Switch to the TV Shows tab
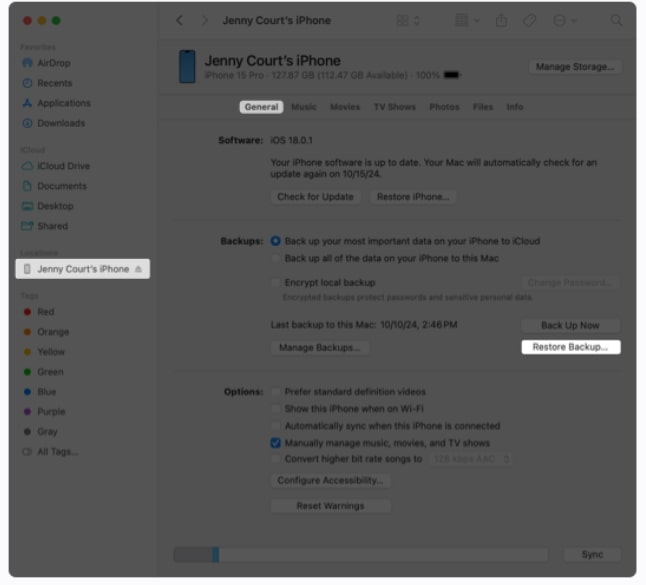The height and width of the screenshot is (585, 646). click(x=394, y=107)
